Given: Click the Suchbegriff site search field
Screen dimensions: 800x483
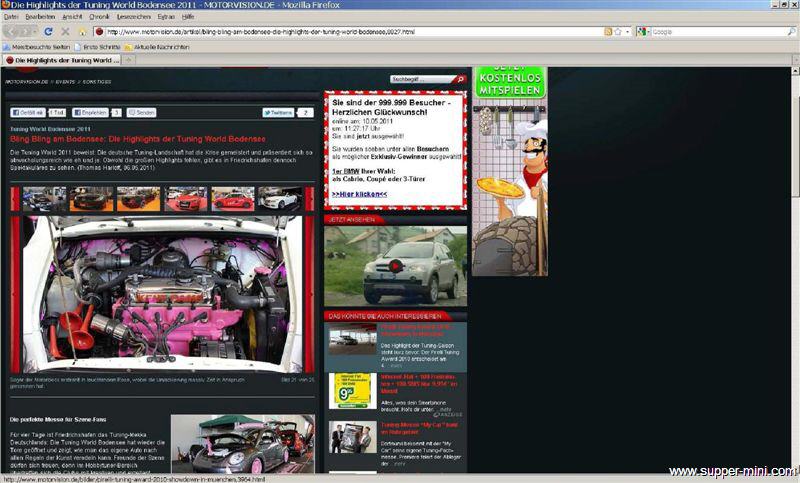Looking at the screenshot, I should click(422, 79).
